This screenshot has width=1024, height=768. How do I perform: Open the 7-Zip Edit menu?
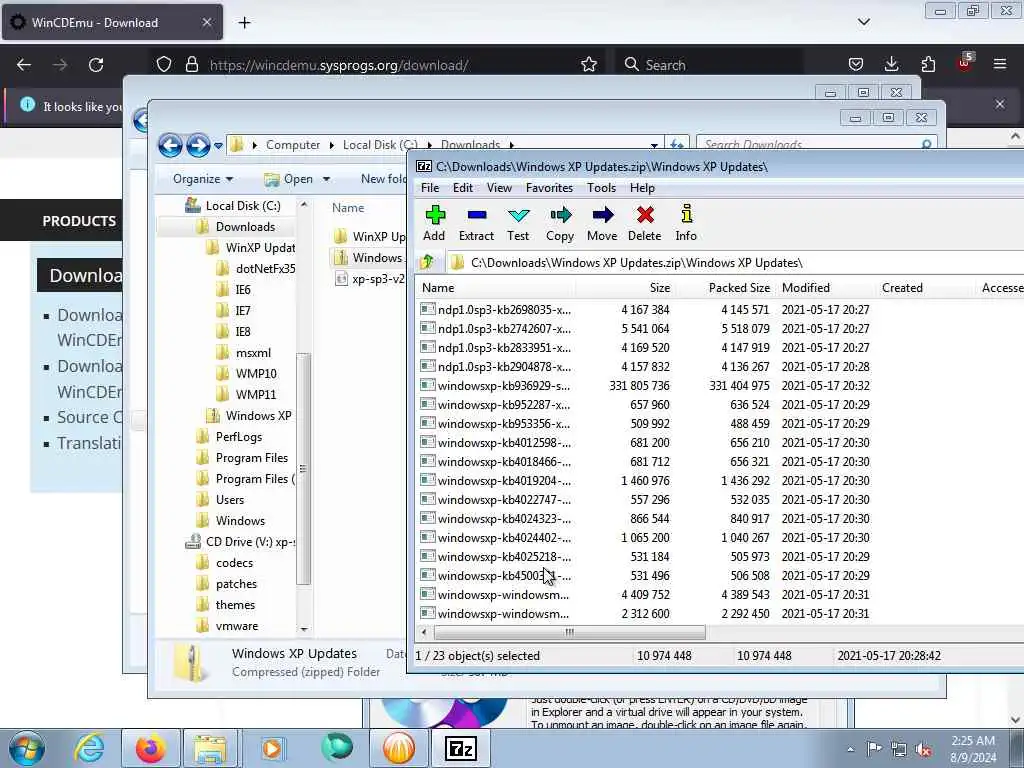coord(462,188)
